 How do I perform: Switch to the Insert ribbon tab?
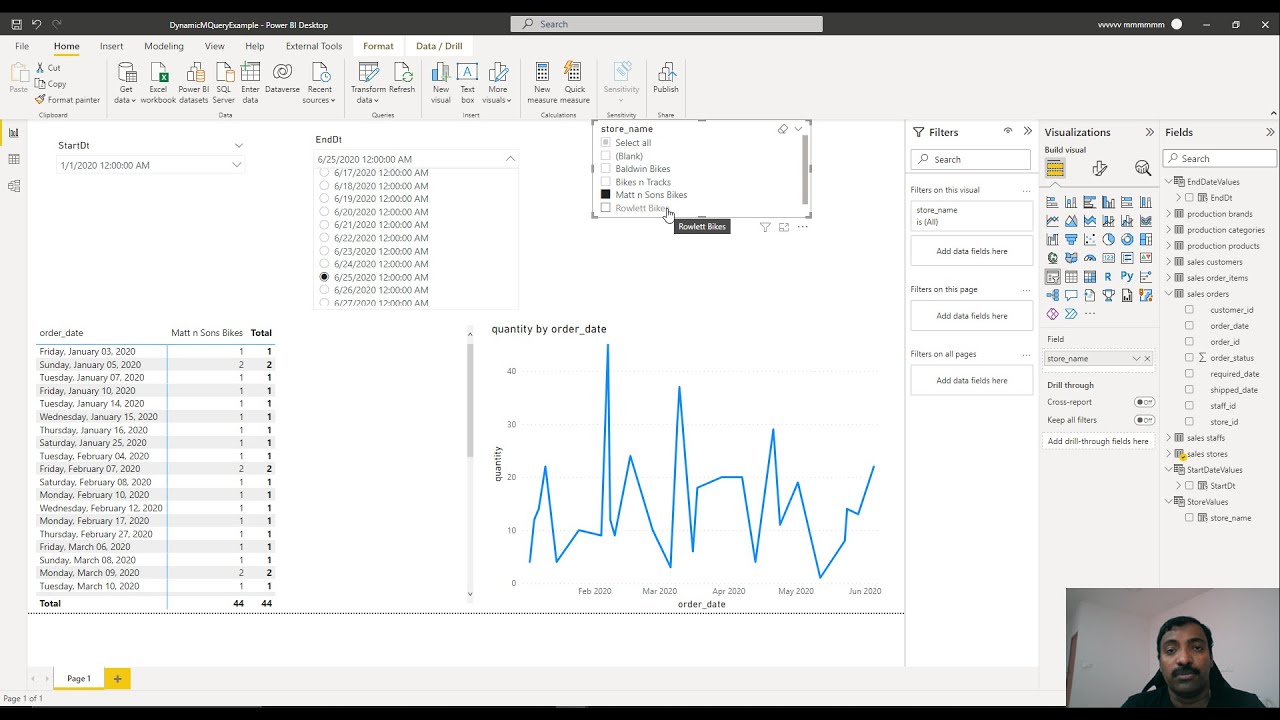tap(111, 46)
